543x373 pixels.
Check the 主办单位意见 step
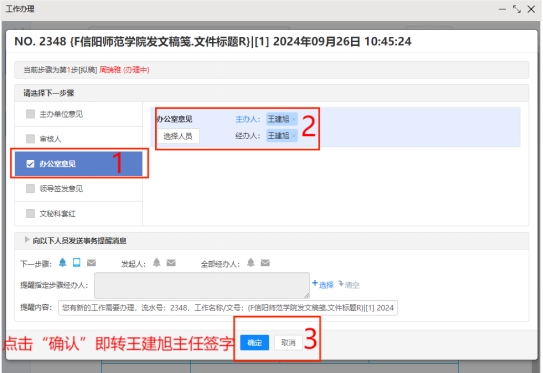[x=30, y=114]
